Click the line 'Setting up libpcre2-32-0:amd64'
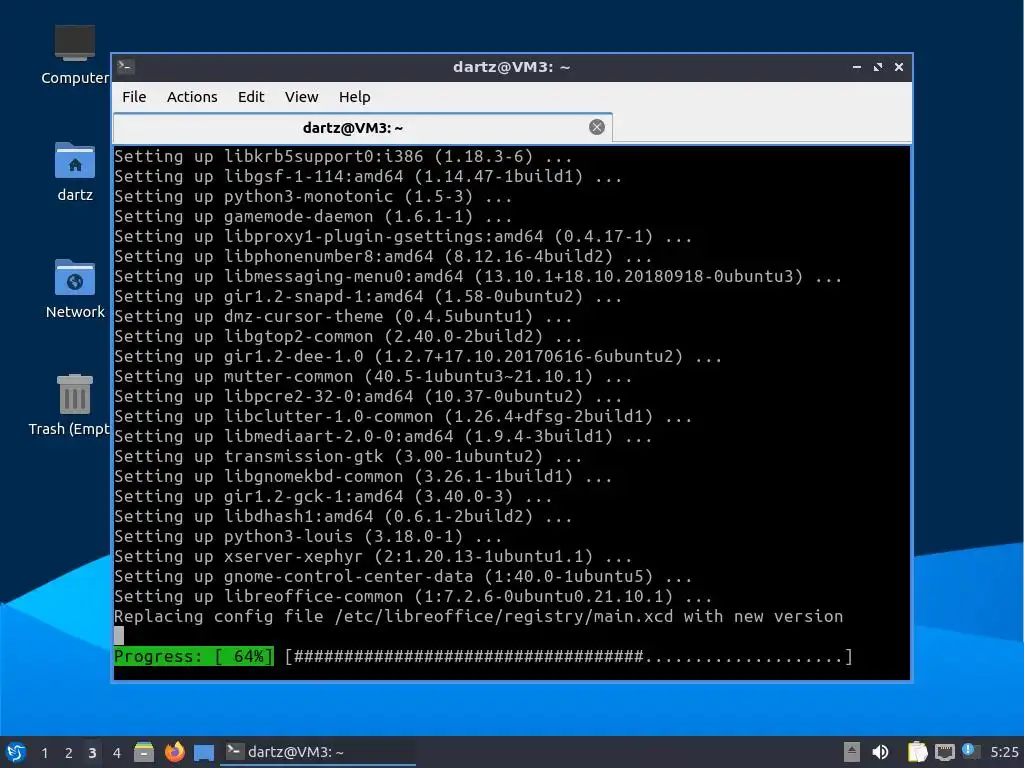 coord(368,396)
